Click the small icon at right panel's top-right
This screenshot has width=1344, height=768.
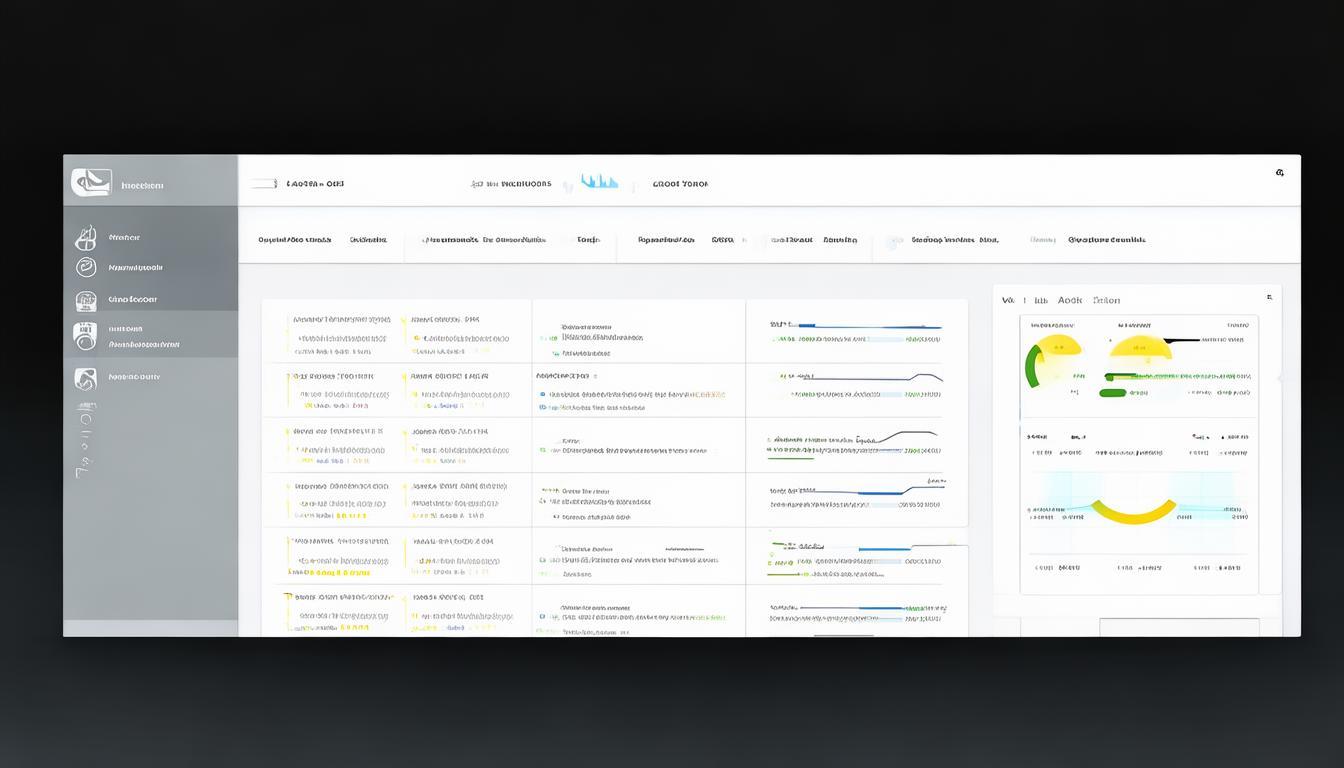[1269, 297]
